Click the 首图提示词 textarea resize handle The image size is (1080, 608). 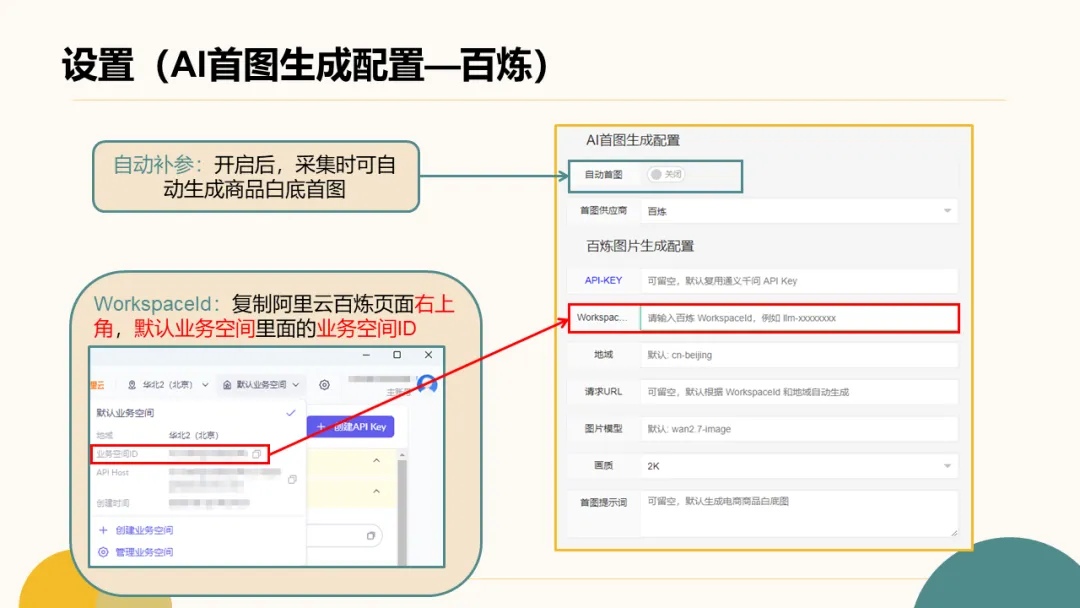[x=954, y=532]
